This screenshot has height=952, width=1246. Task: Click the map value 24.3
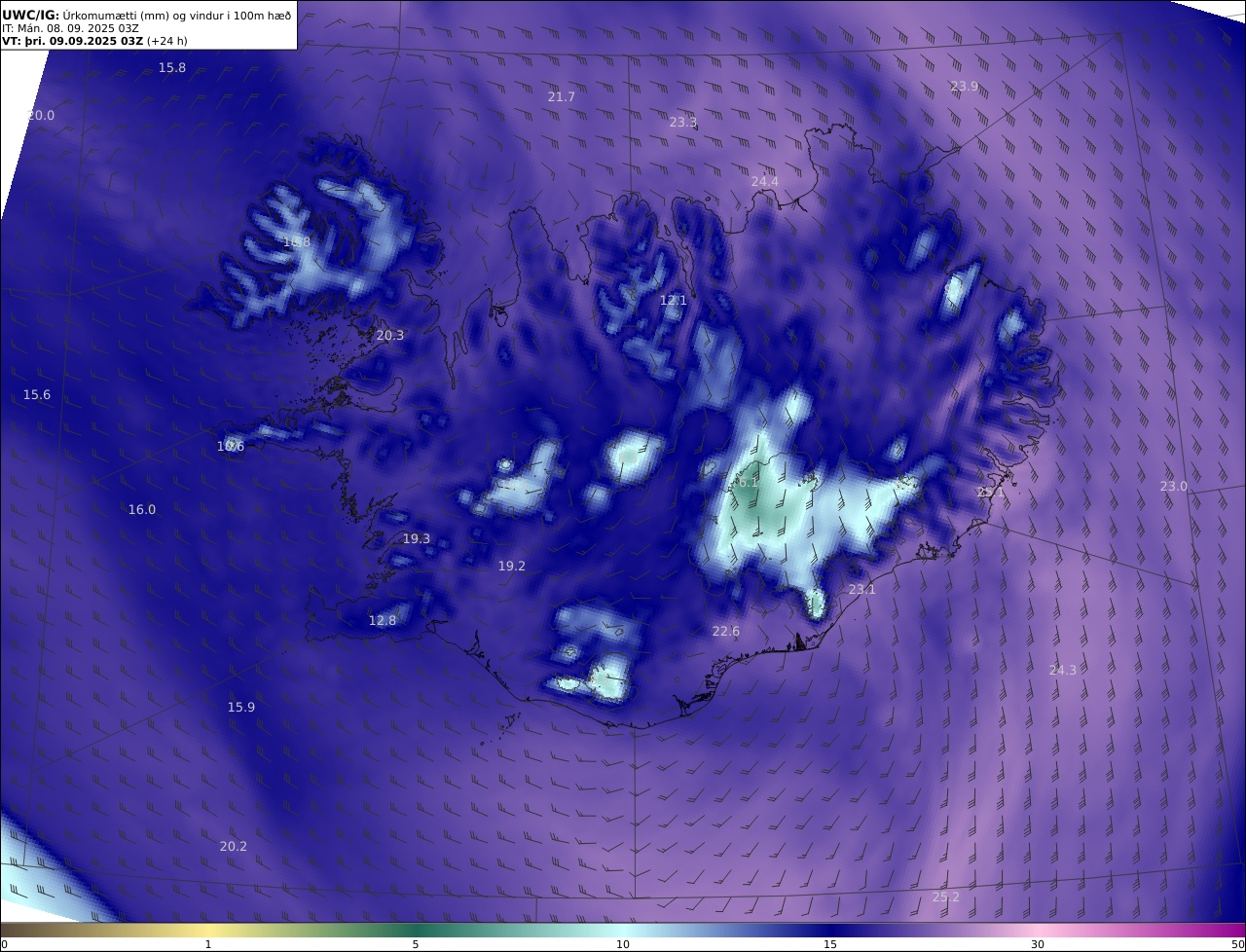pos(1063,671)
